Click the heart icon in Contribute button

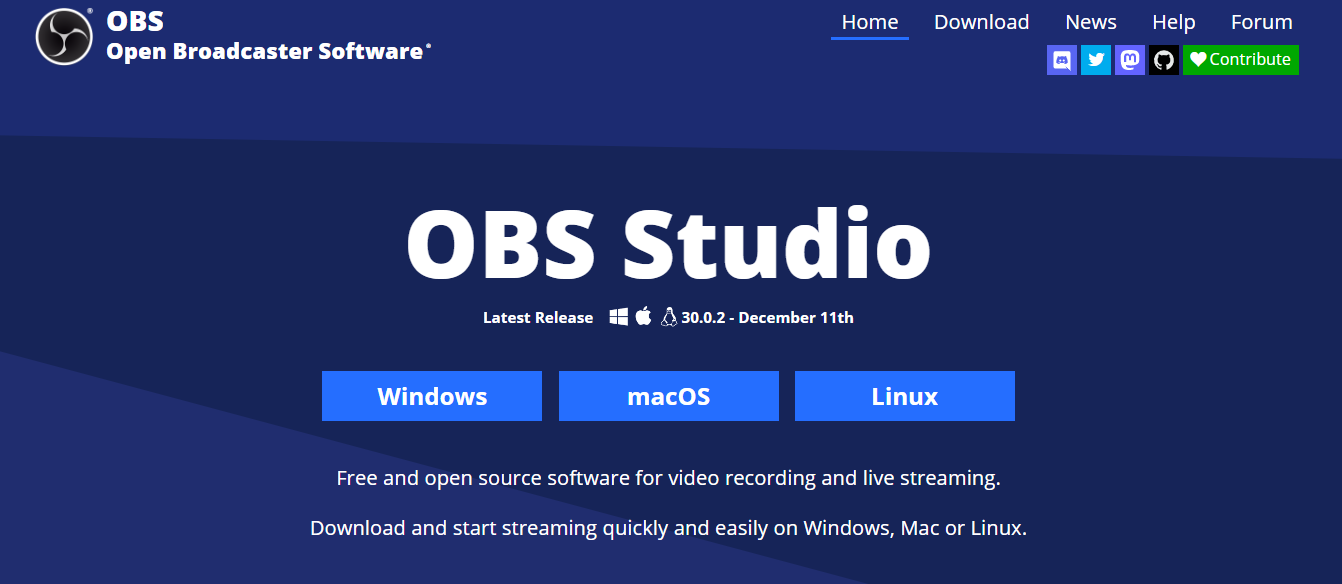(x=1198, y=60)
